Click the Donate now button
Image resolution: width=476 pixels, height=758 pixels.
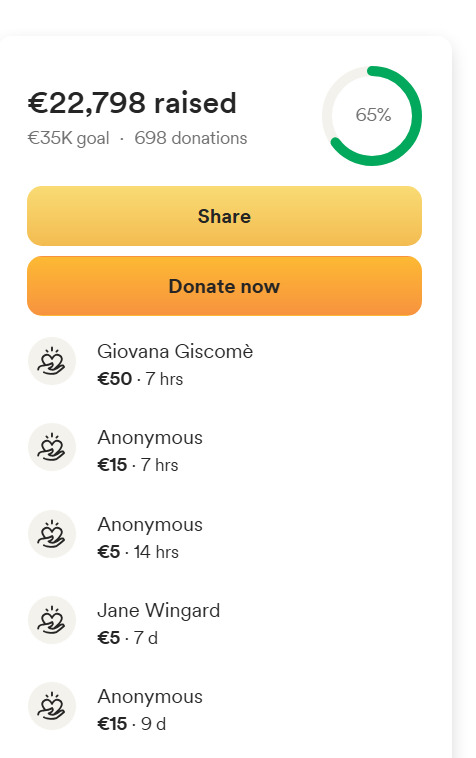pos(224,286)
